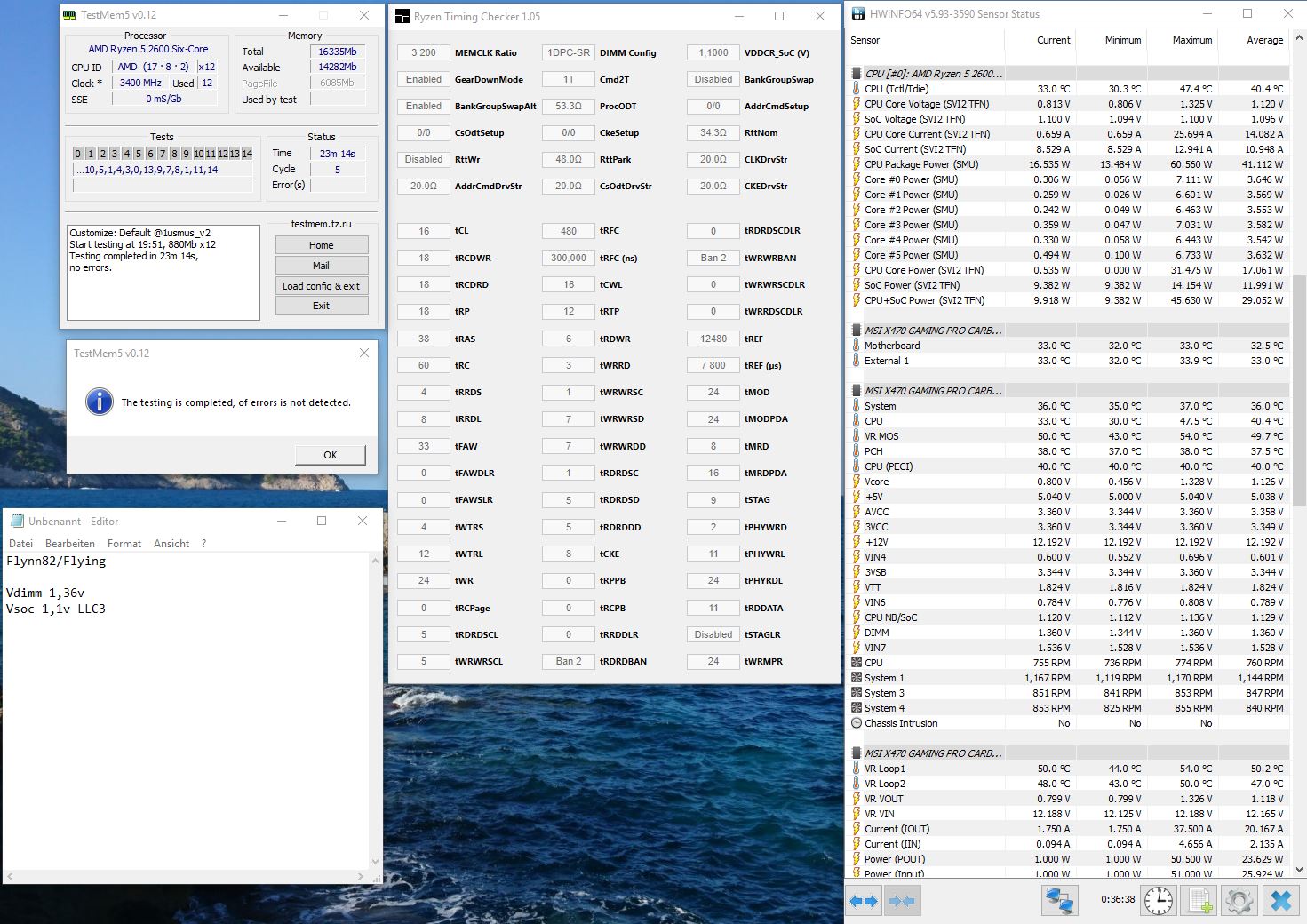Click the 'testmem.tz.ru' label in TestMem5
Image resolution: width=1307 pixels, height=924 pixels.
point(322,224)
